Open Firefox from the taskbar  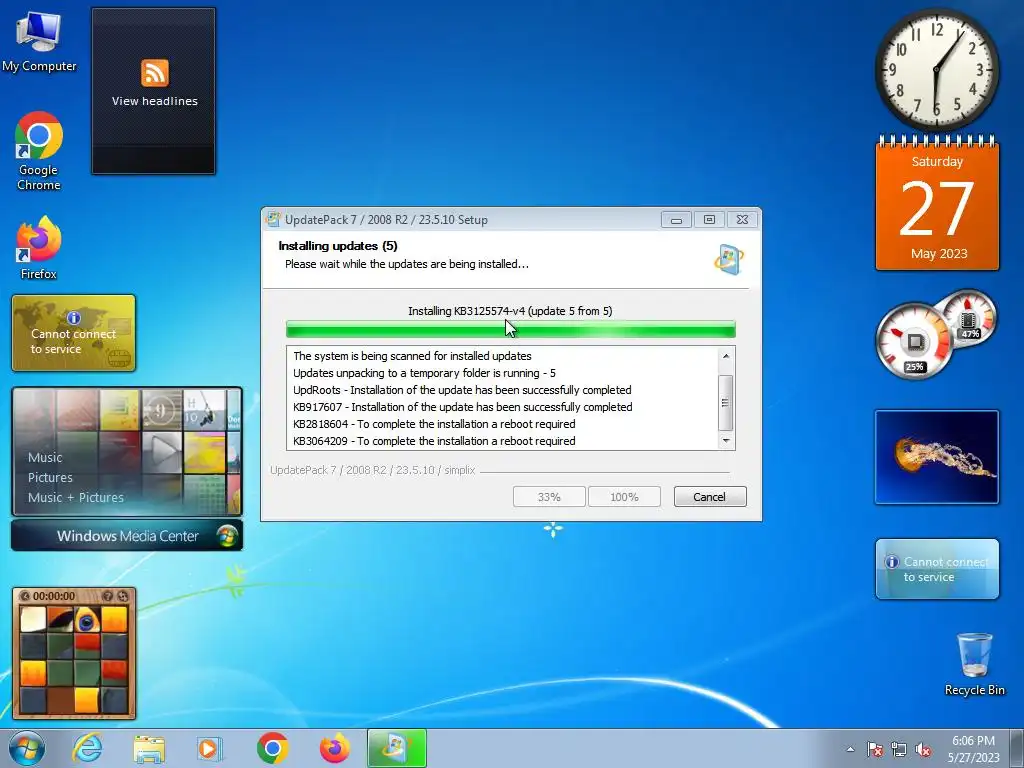334,748
